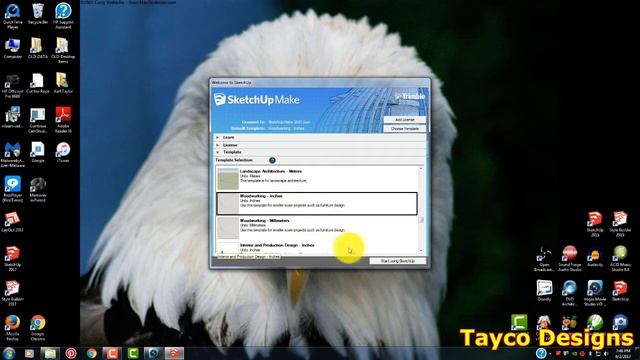
Task: Click Woodworking - Millimeters template thumbnail
Action: point(228,228)
